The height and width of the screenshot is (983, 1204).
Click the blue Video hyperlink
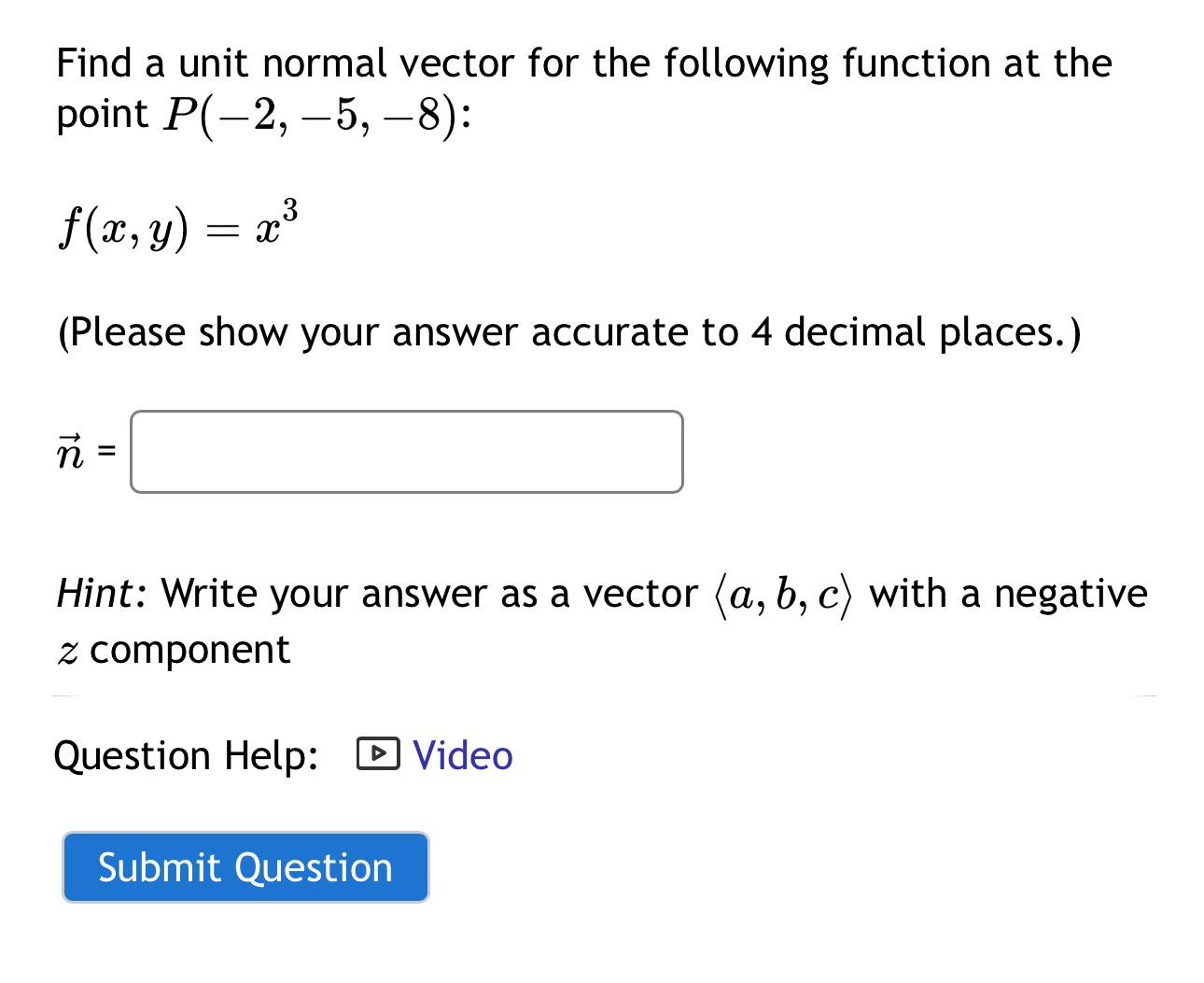(462, 754)
